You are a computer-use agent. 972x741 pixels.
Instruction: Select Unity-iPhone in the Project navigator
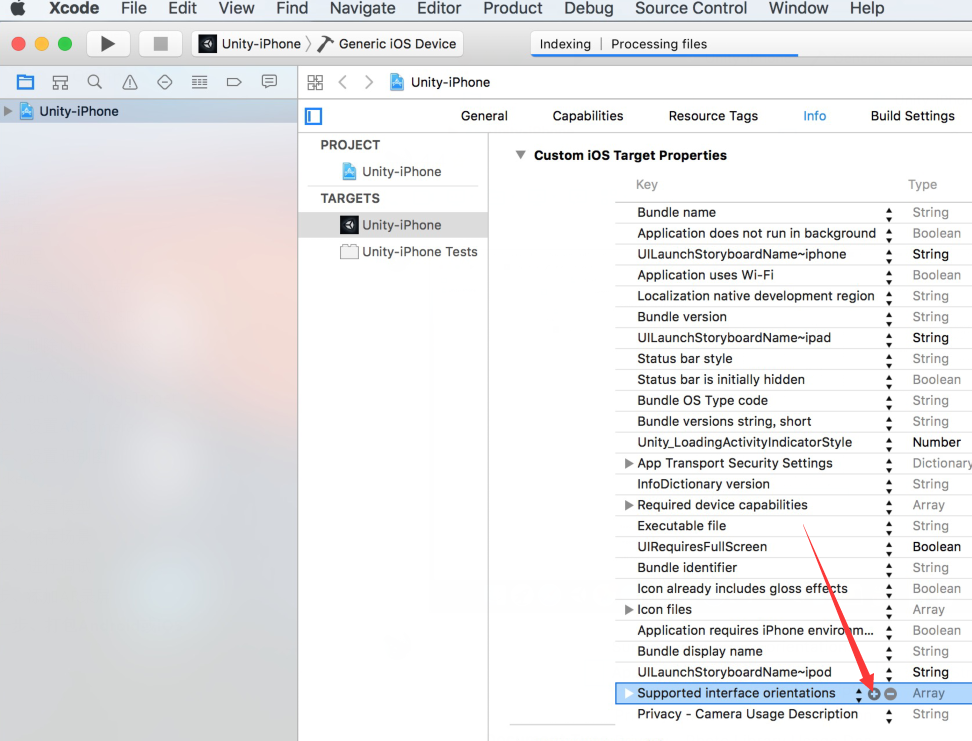click(149, 112)
